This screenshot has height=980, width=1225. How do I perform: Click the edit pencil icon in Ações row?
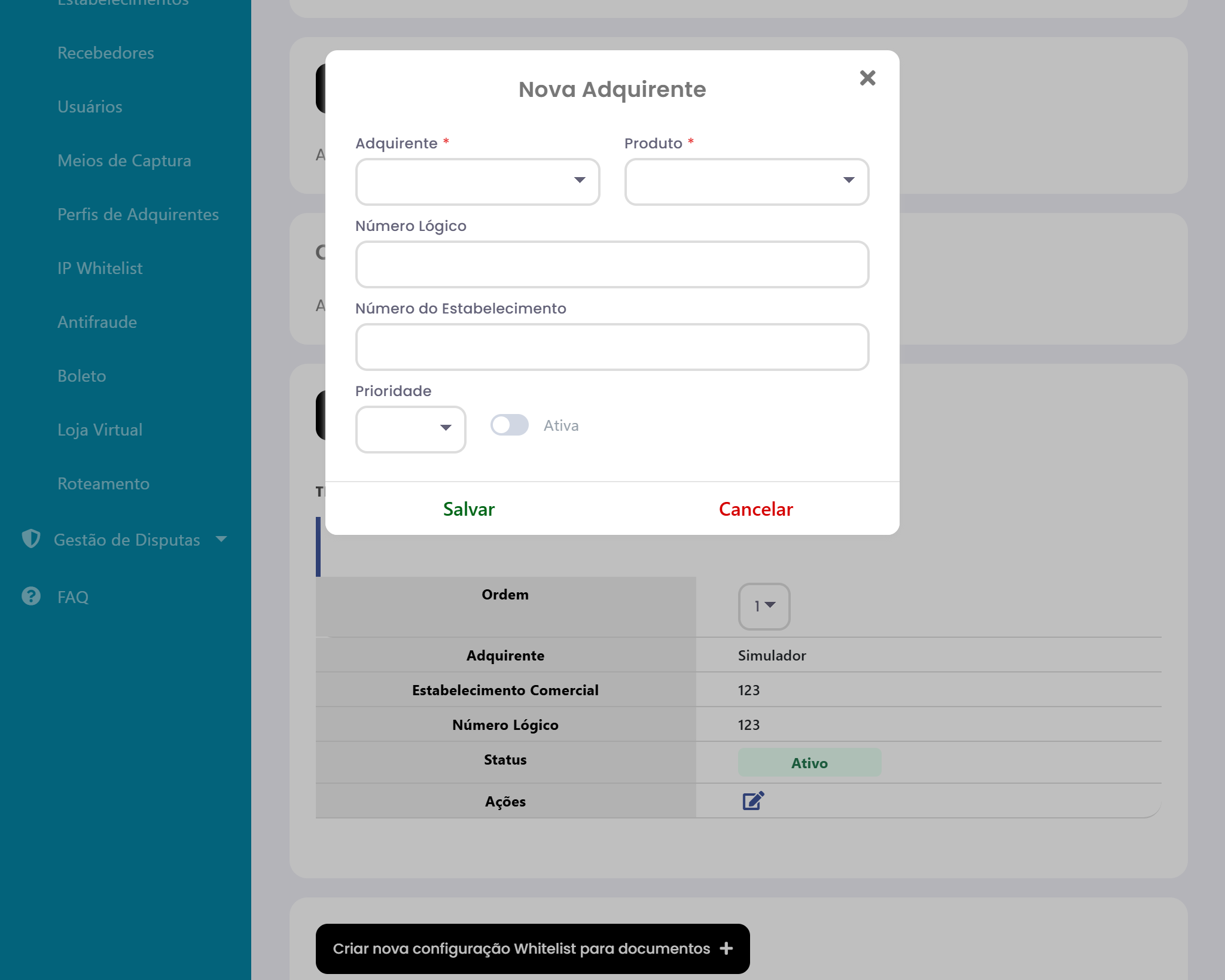753,801
